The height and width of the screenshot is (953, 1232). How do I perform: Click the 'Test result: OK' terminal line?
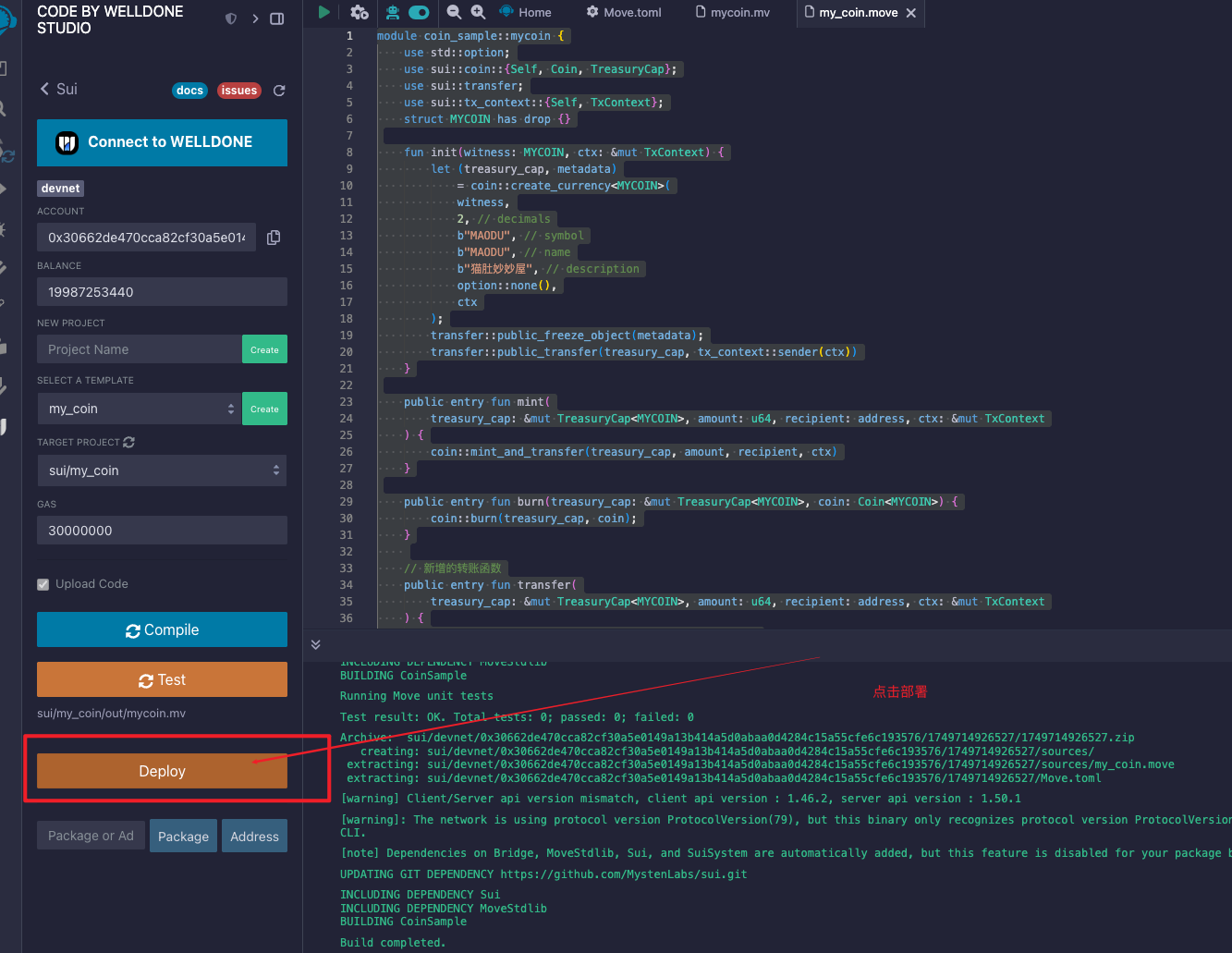click(517, 717)
